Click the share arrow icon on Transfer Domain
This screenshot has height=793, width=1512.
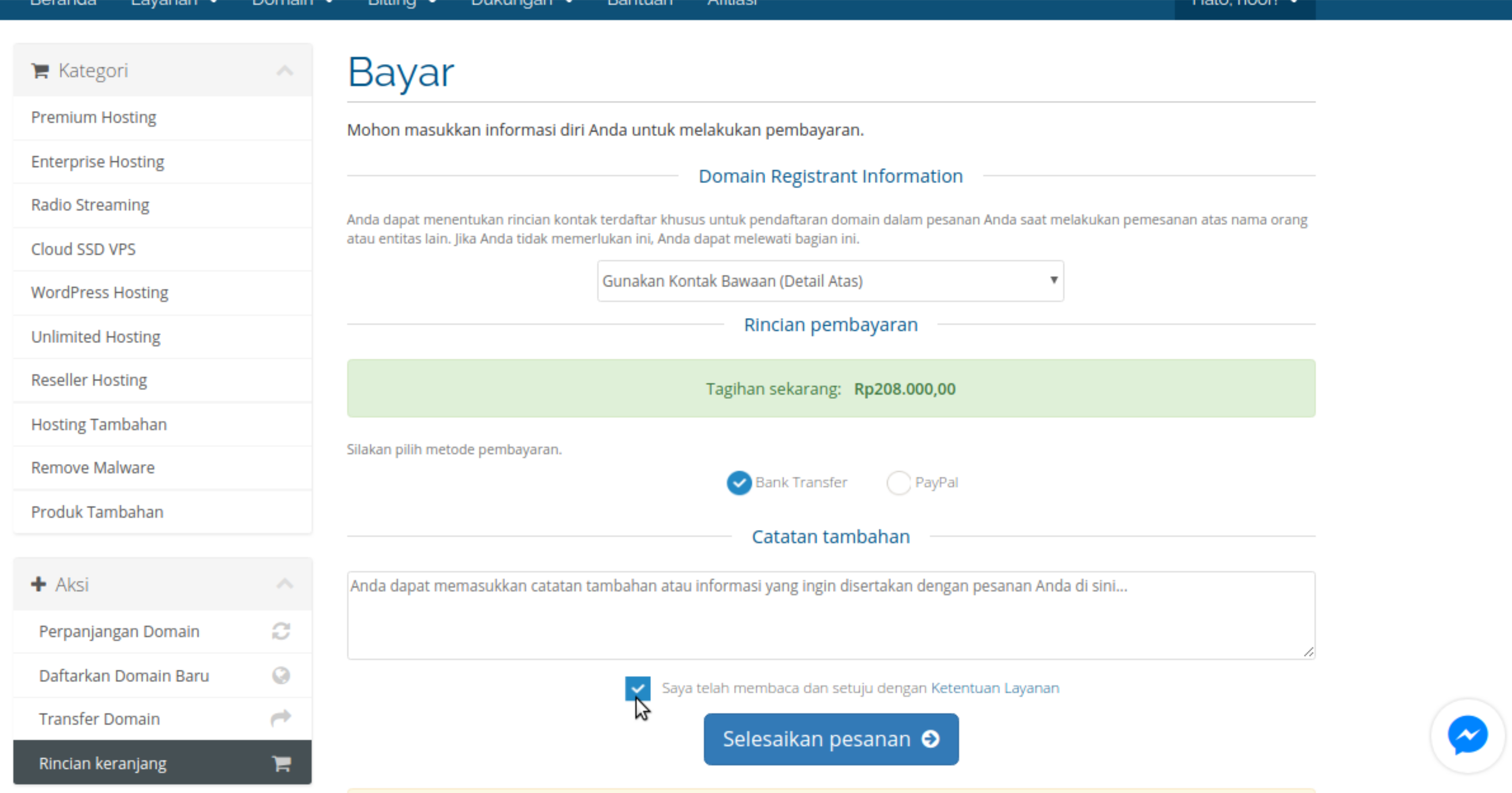(281, 718)
